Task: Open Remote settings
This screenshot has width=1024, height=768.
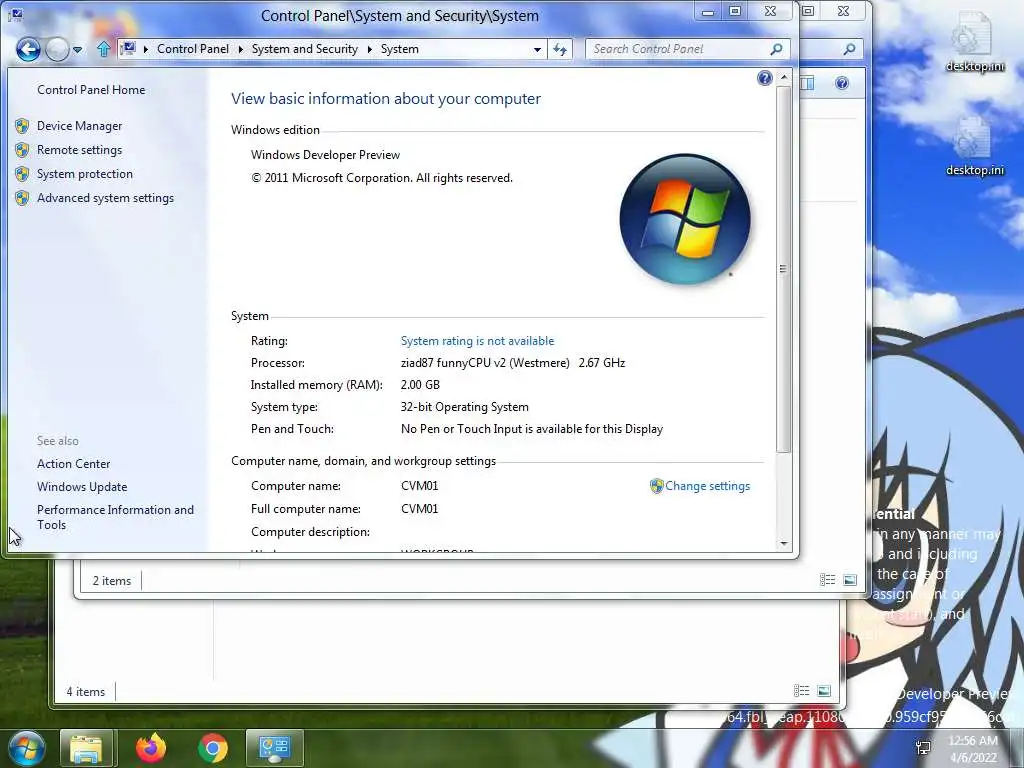Action: (x=80, y=150)
